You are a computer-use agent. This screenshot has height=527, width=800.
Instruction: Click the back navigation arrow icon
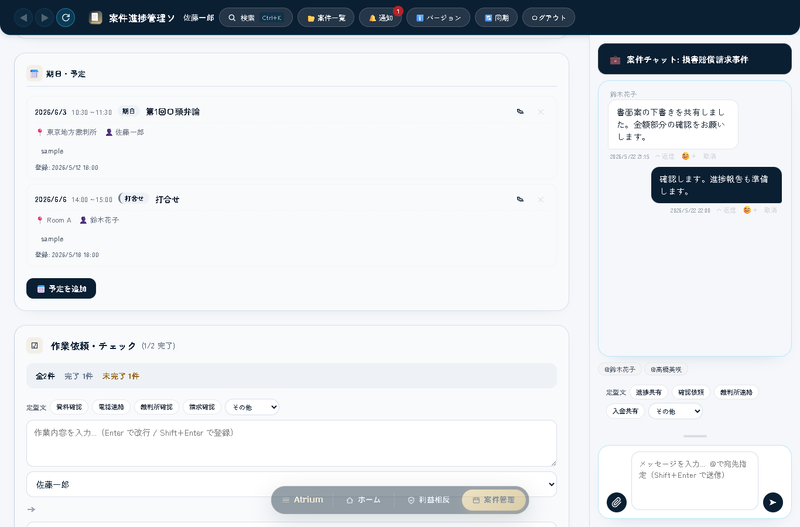pos(23,18)
